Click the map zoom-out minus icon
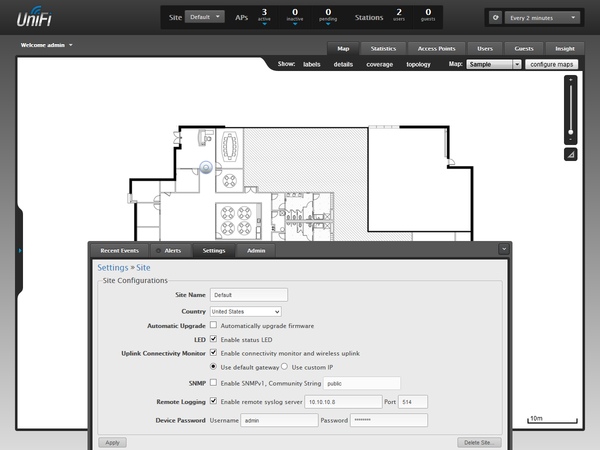600x450 pixels. pyautogui.click(x=571, y=140)
